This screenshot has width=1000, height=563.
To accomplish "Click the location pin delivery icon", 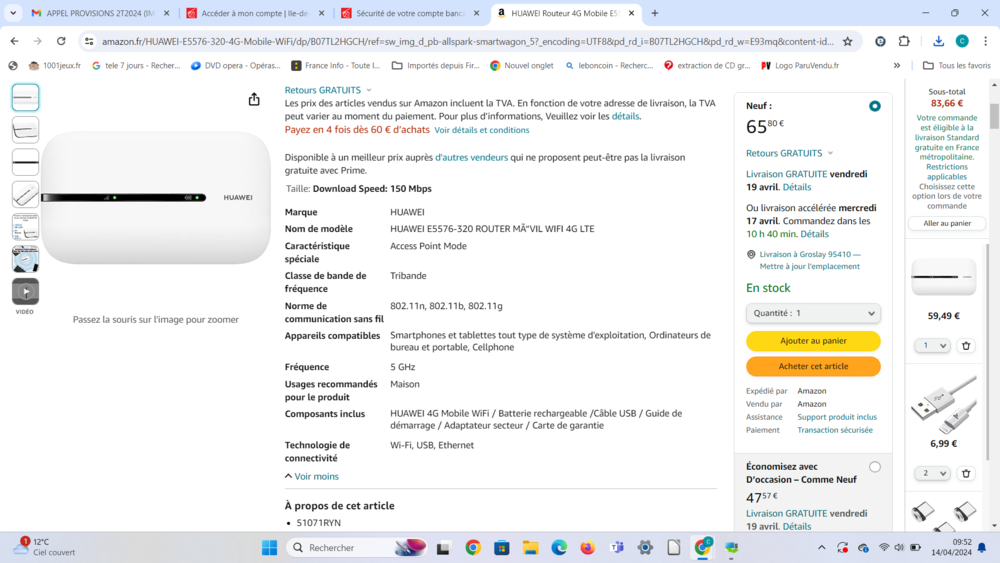I will click(x=751, y=254).
